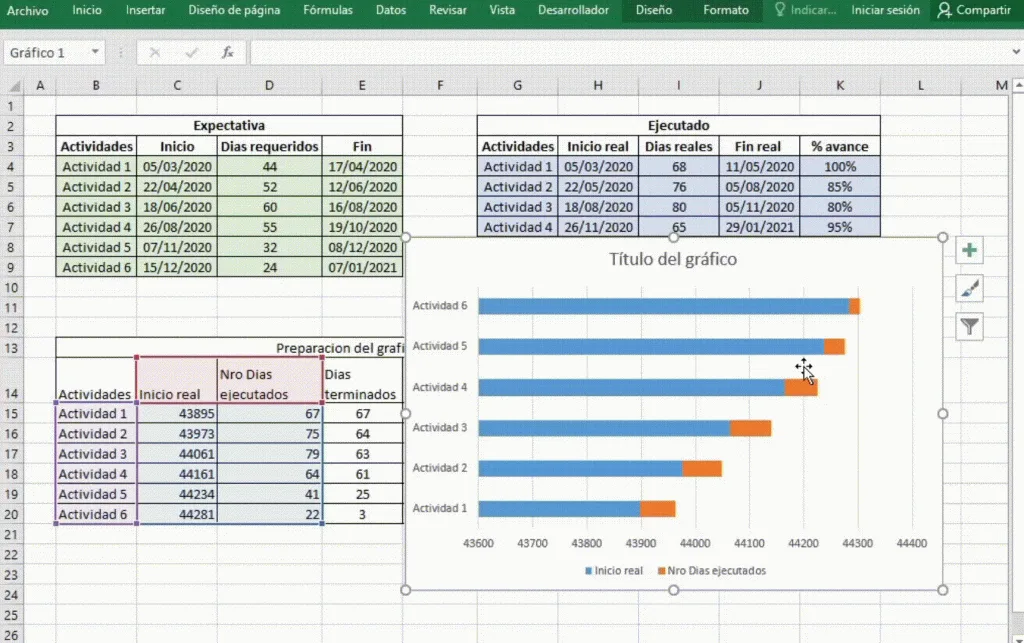Open the chart Formato tab

(726, 10)
